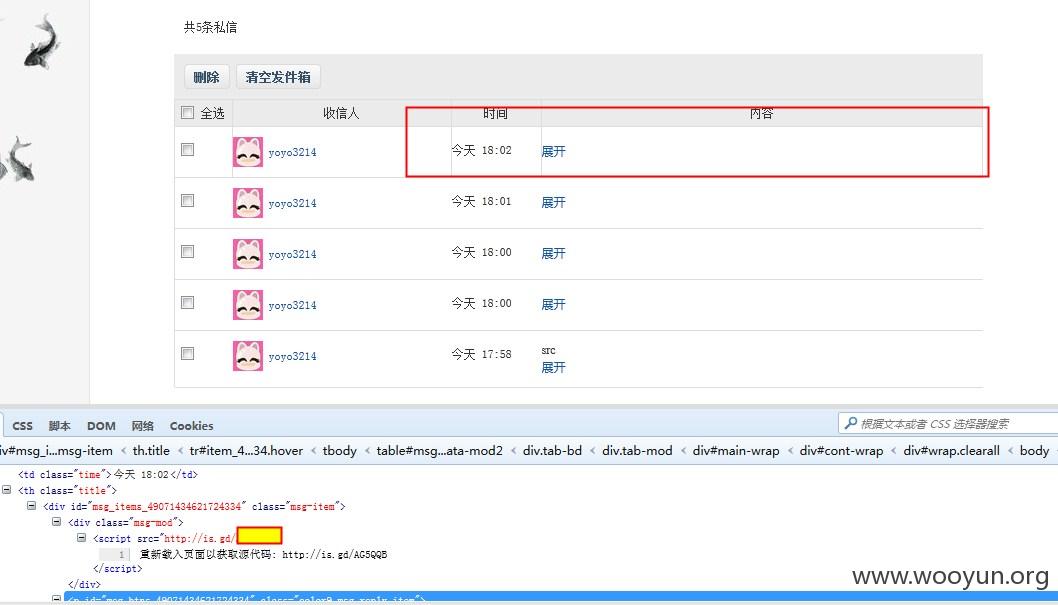Collapse the script src node

(x=82, y=538)
